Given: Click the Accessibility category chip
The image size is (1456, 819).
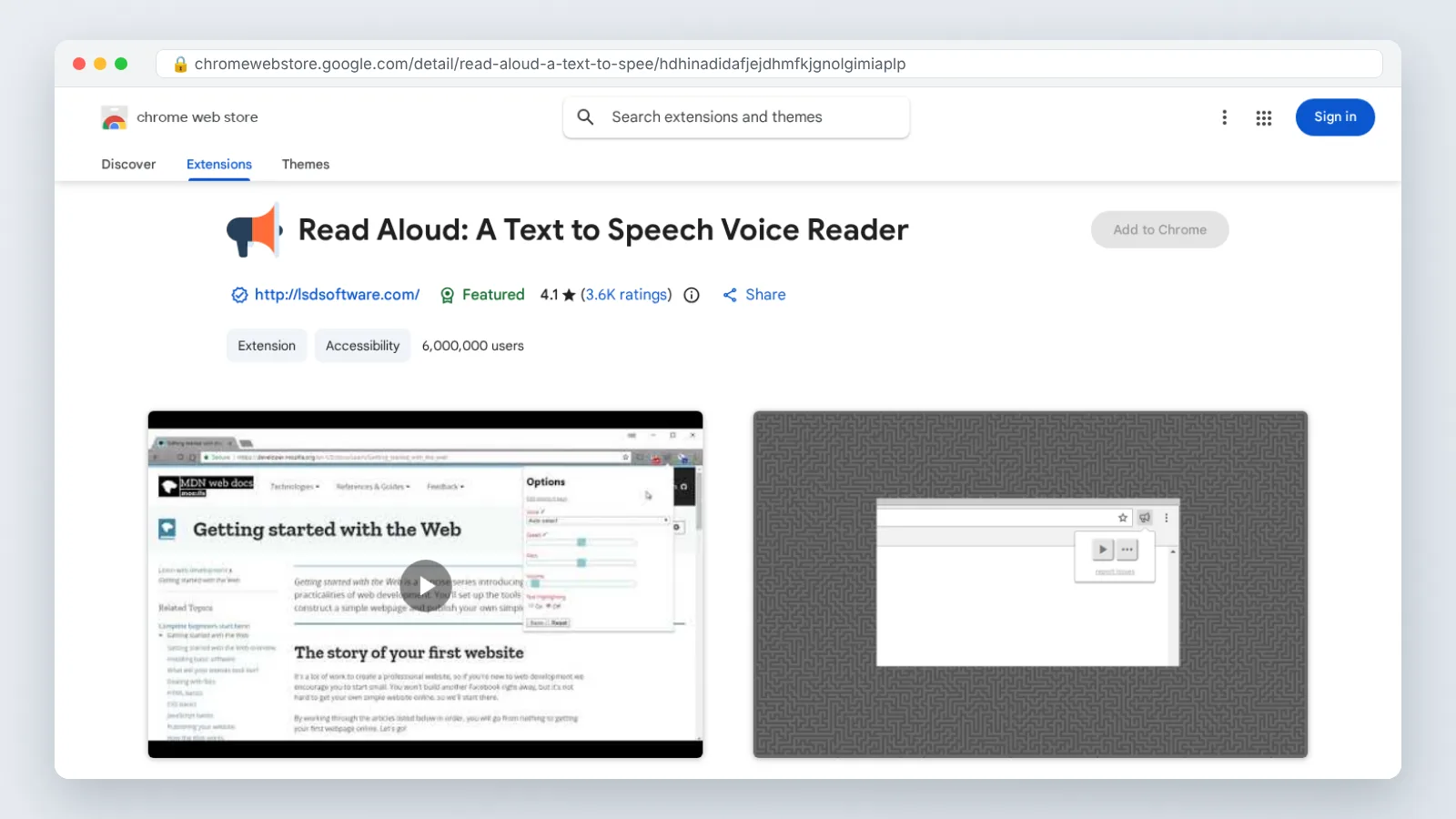Looking at the screenshot, I should point(362,346).
